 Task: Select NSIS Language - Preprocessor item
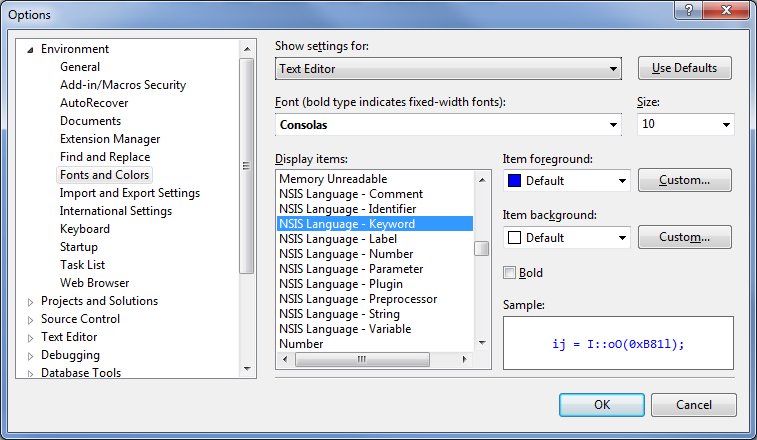pyautogui.click(x=375, y=298)
